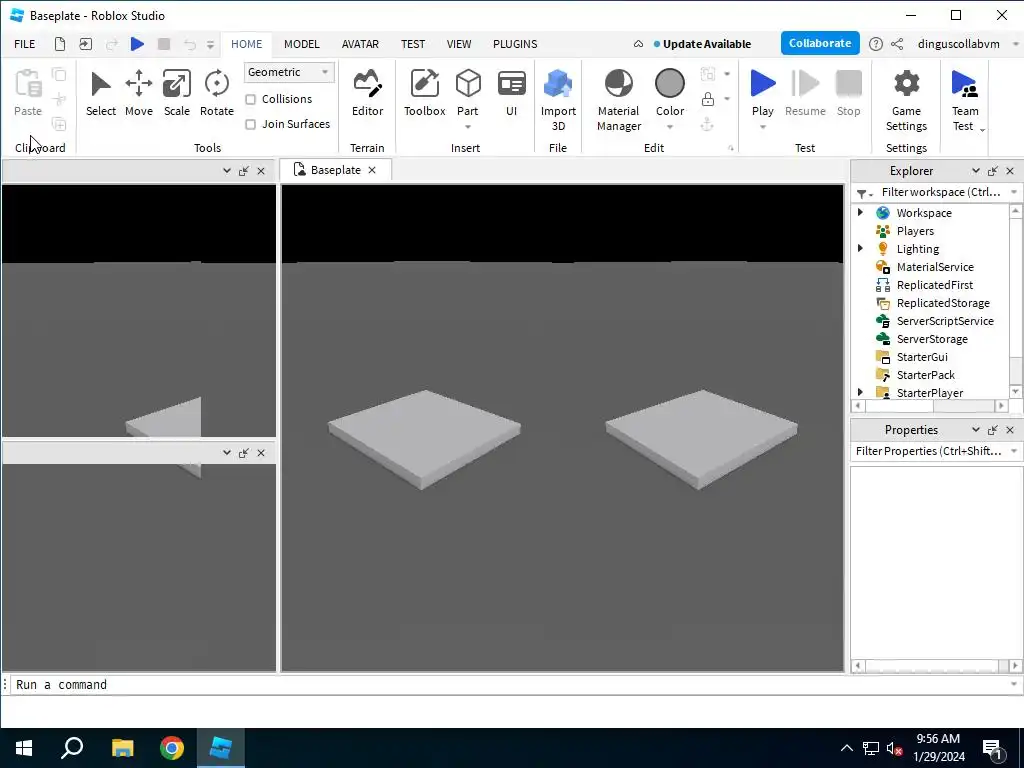Click the lock tool icon in Edit section
Viewport: 1024px width, 768px height.
(x=707, y=99)
